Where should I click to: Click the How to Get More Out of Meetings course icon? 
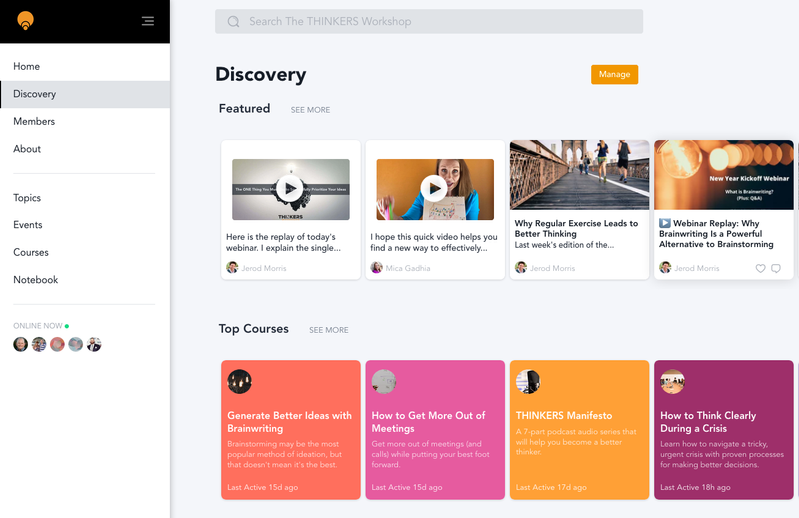coord(384,381)
